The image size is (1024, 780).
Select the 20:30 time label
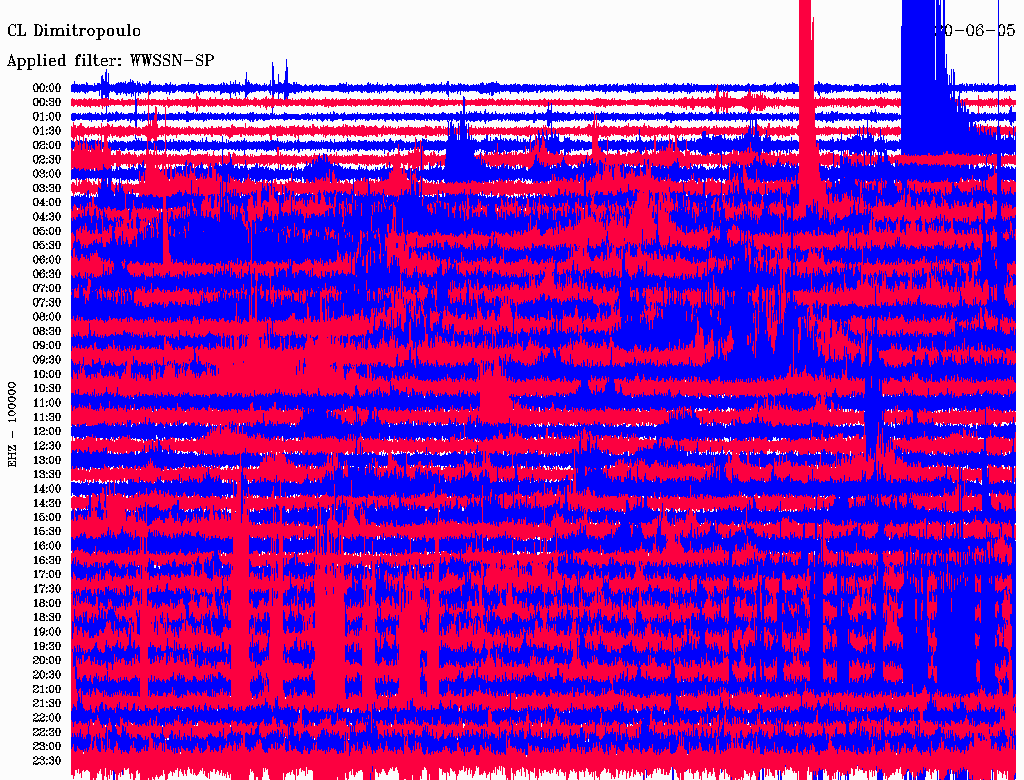tap(47, 675)
